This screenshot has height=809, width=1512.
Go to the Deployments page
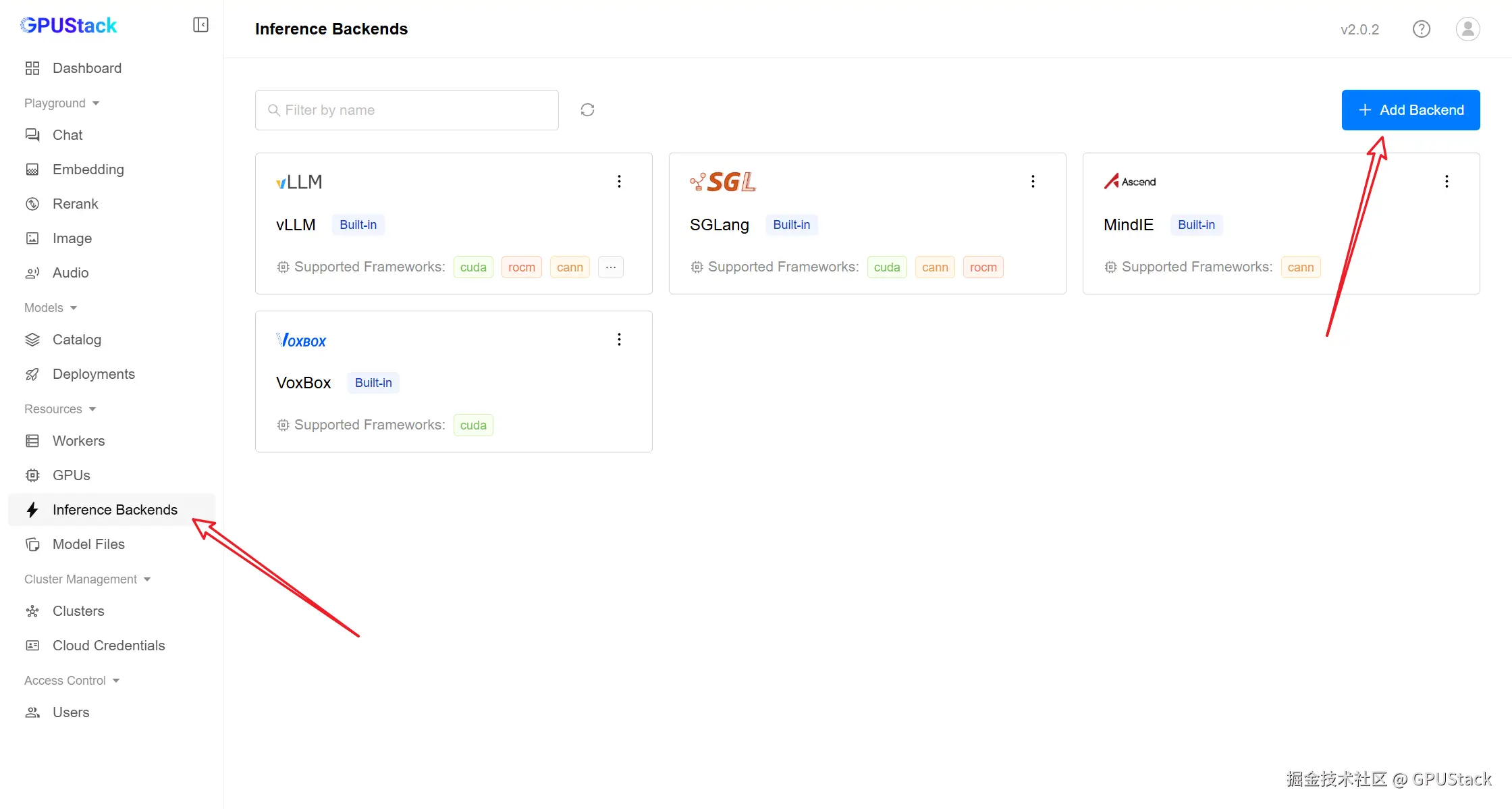tap(93, 374)
